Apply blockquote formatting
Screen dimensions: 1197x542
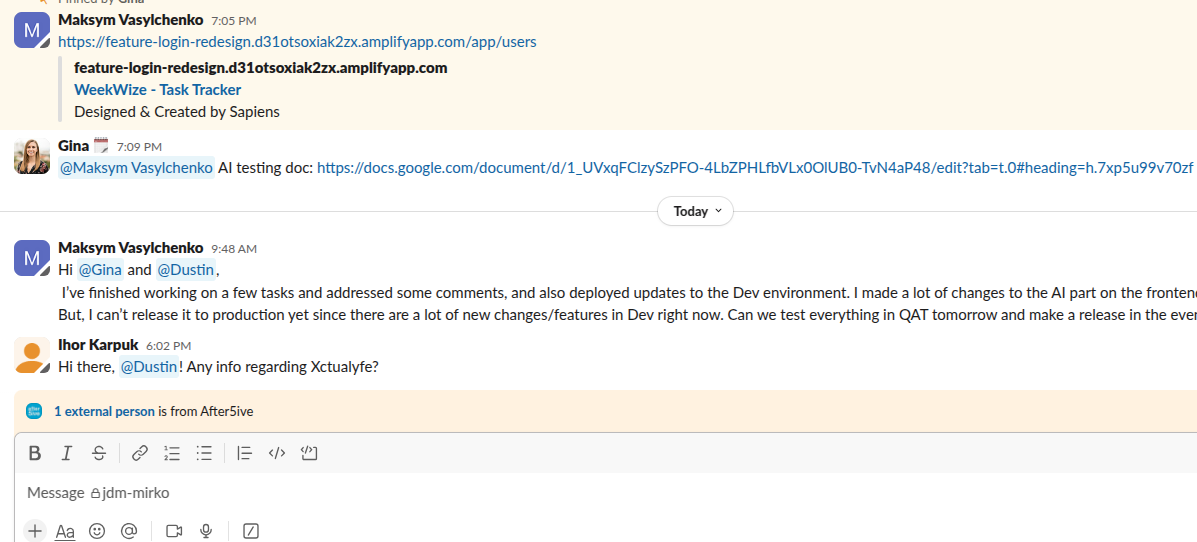click(245, 453)
